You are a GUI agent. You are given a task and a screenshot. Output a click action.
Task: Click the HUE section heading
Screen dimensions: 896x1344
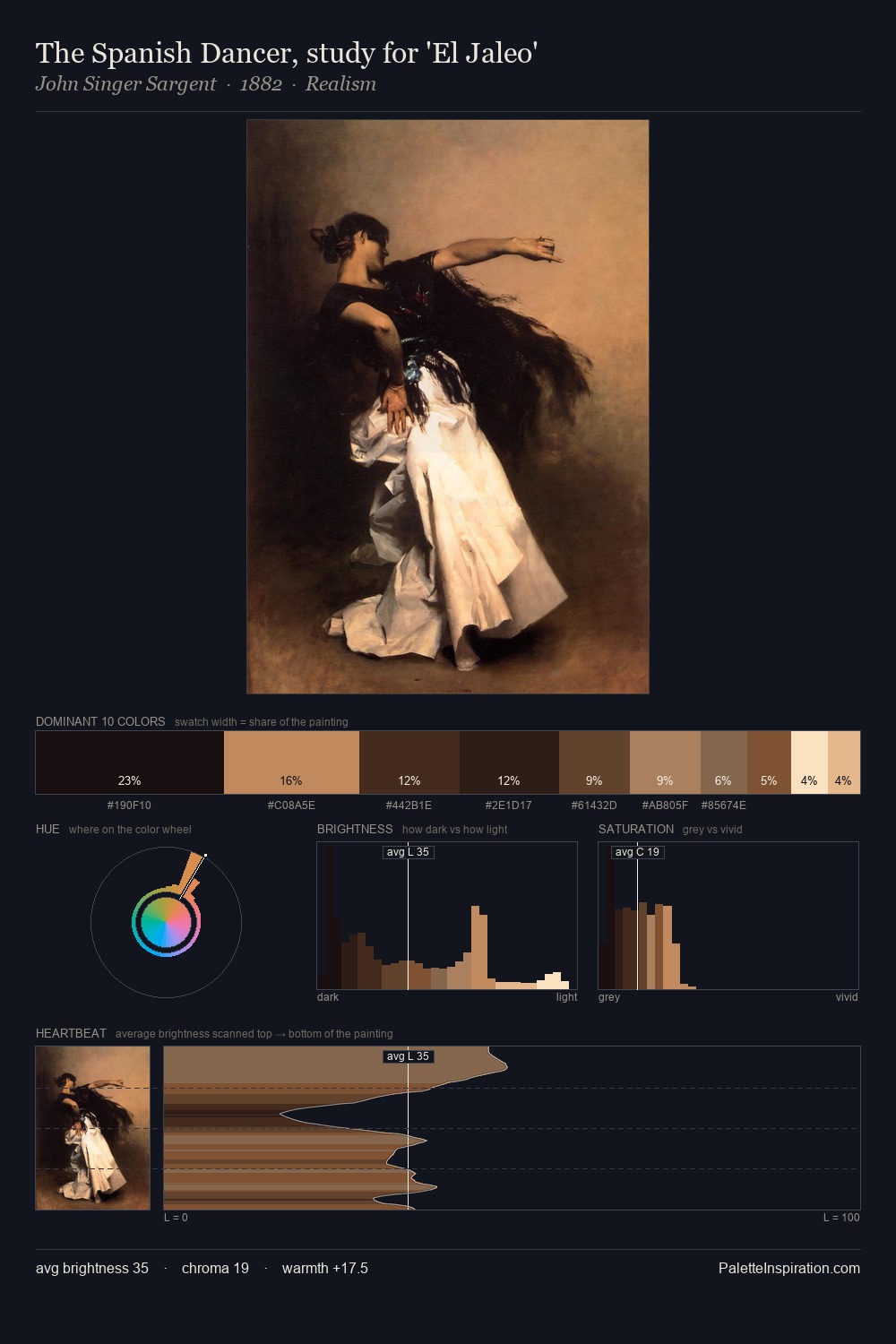click(47, 829)
